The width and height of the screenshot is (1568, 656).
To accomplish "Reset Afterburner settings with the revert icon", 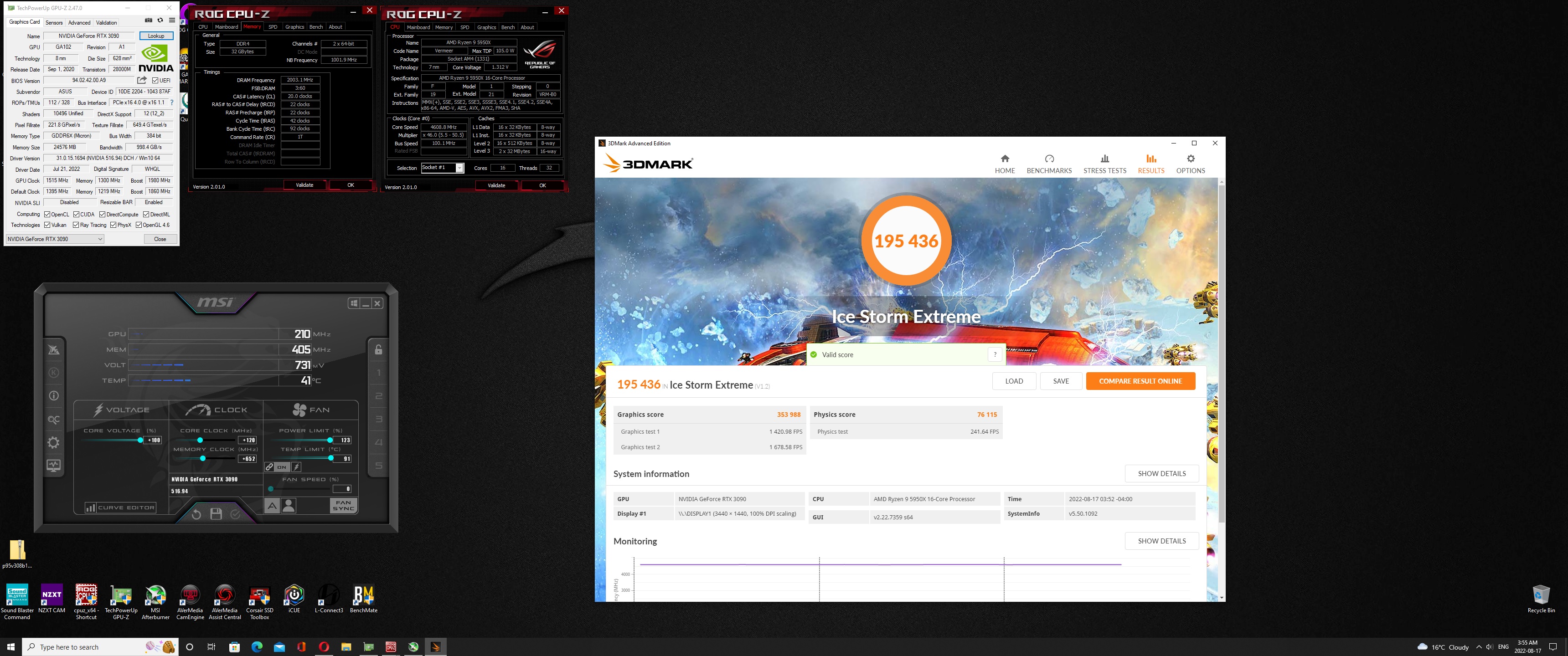I will [x=196, y=514].
